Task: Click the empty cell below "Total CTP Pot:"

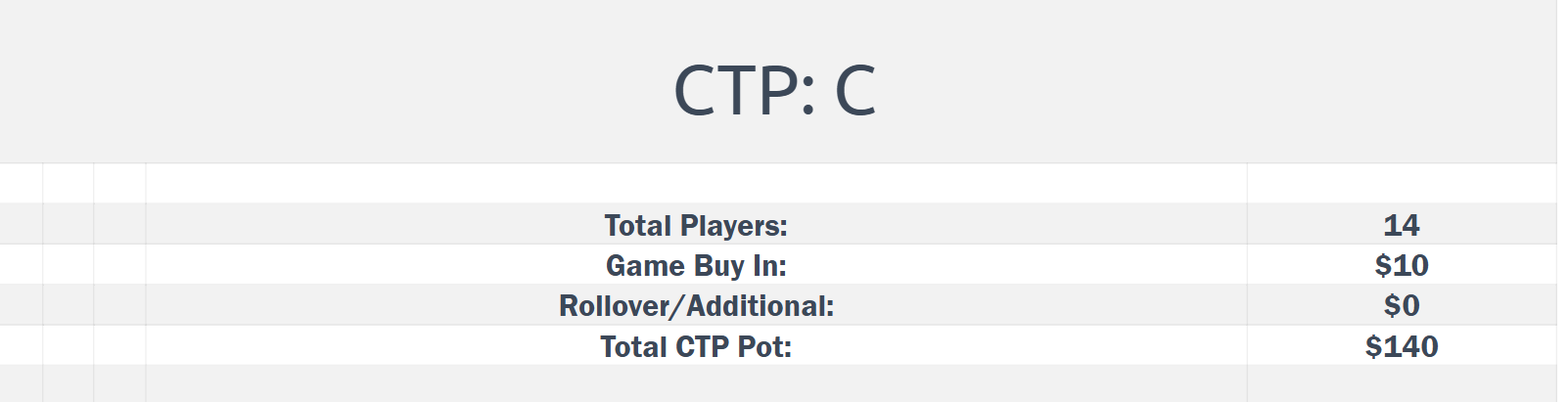Action: pos(695,382)
